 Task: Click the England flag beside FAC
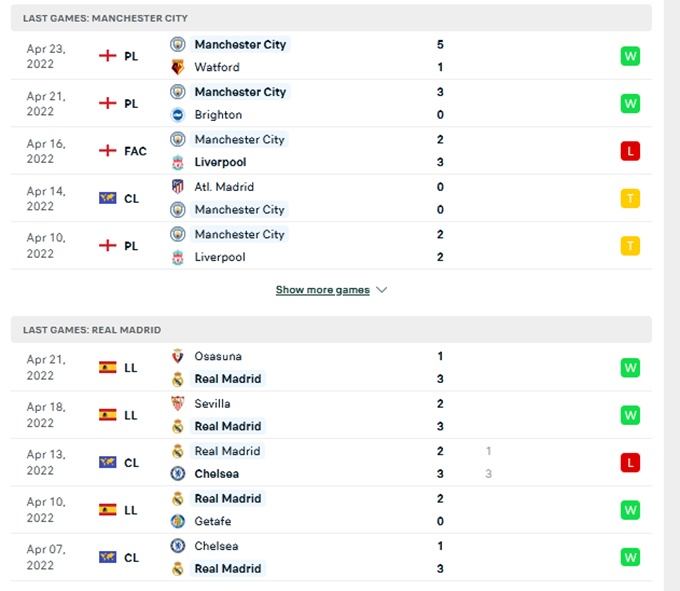pos(108,151)
